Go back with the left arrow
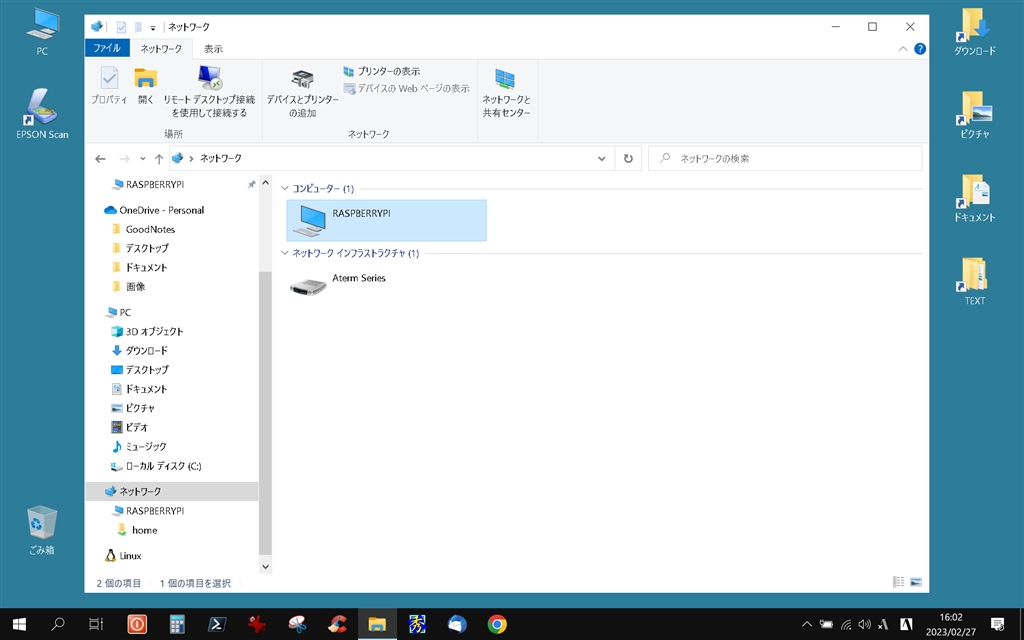This screenshot has width=1024, height=640. [100, 159]
